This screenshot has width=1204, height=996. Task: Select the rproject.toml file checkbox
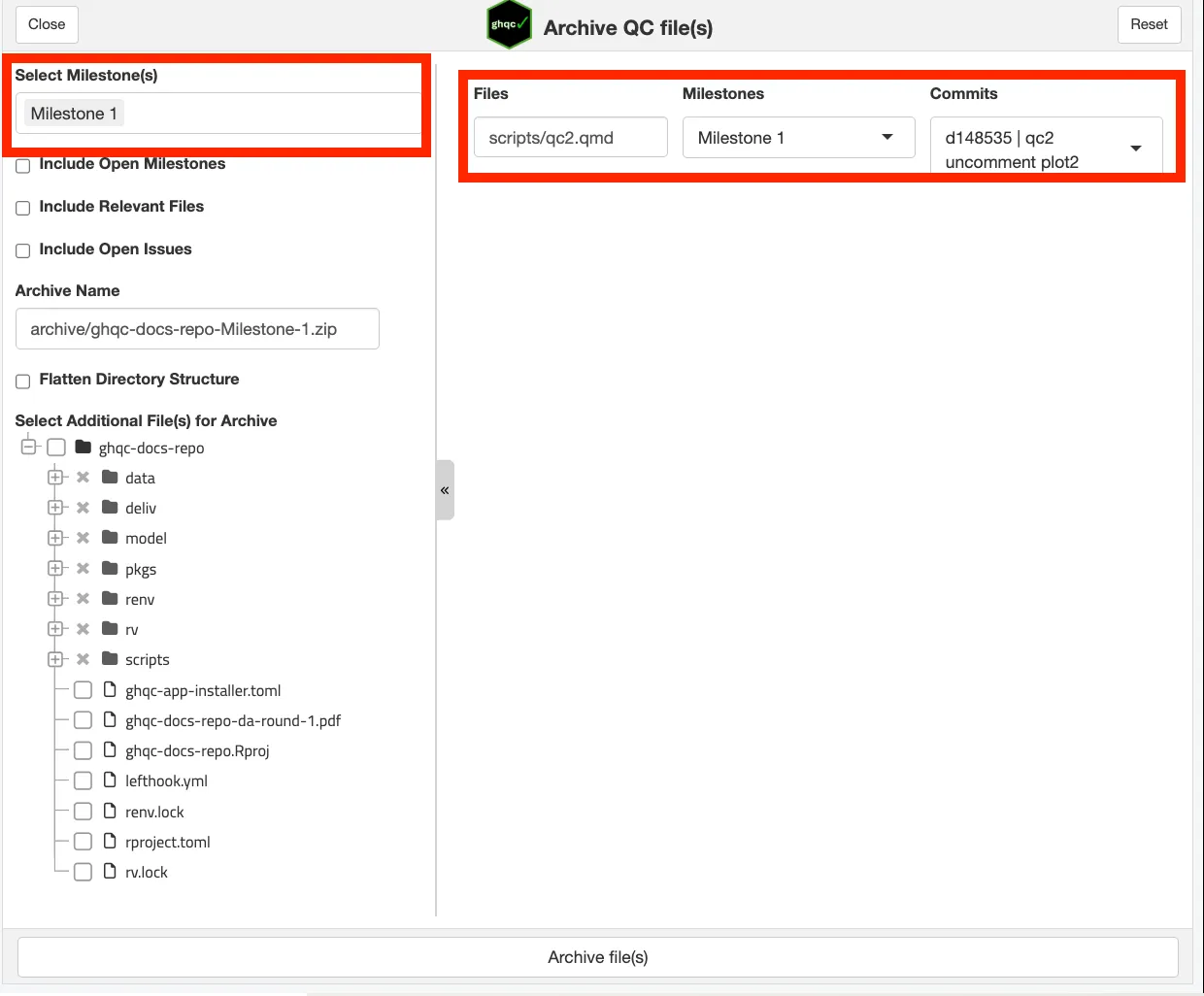pos(84,842)
